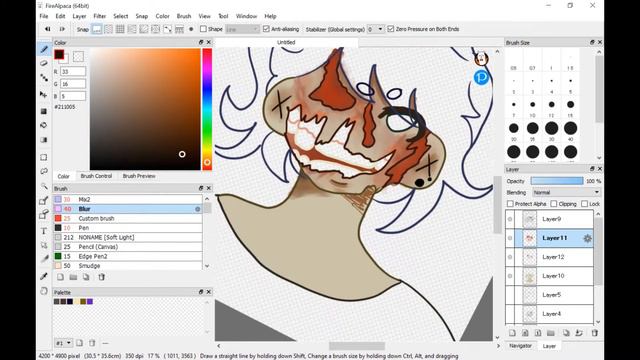This screenshot has width=640, height=360.
Task: Open the Shape type dropdown
Action: coord(242,29)
